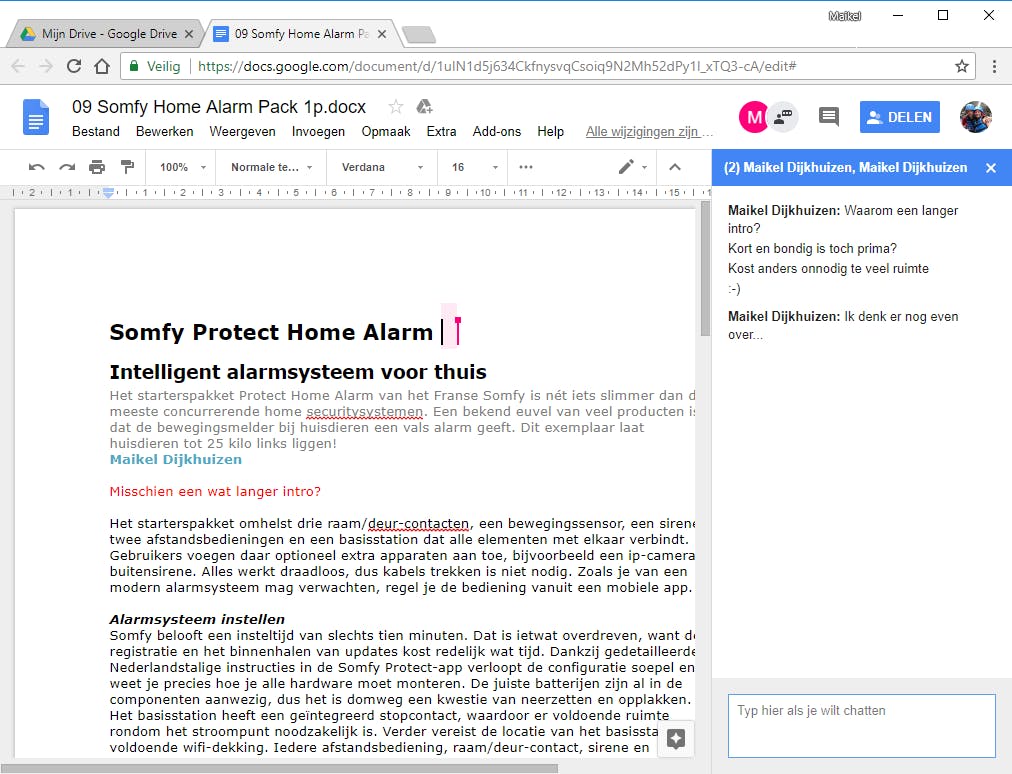Click the blue author name 'Maikel Dijkhuizen' in document
The height and width of the screenshot is (774, 1012).
176,460
